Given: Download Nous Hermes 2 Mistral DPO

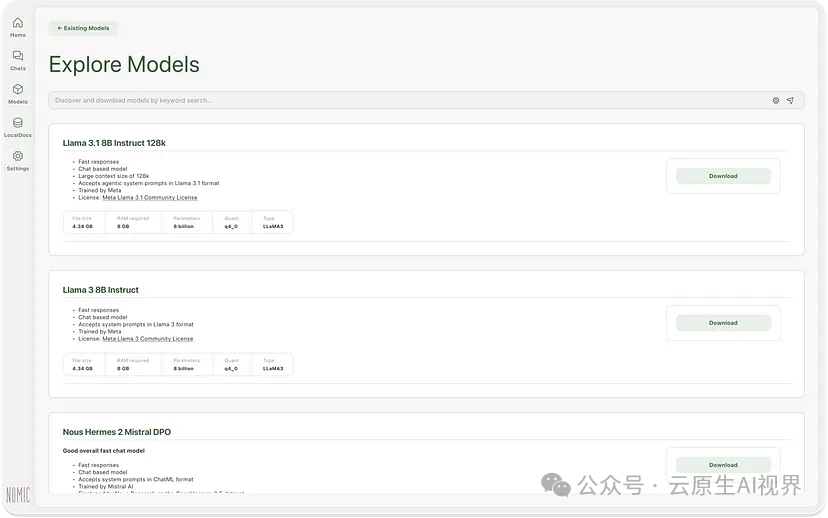Looking at the screenshot, I should click(x=723, y=465).
